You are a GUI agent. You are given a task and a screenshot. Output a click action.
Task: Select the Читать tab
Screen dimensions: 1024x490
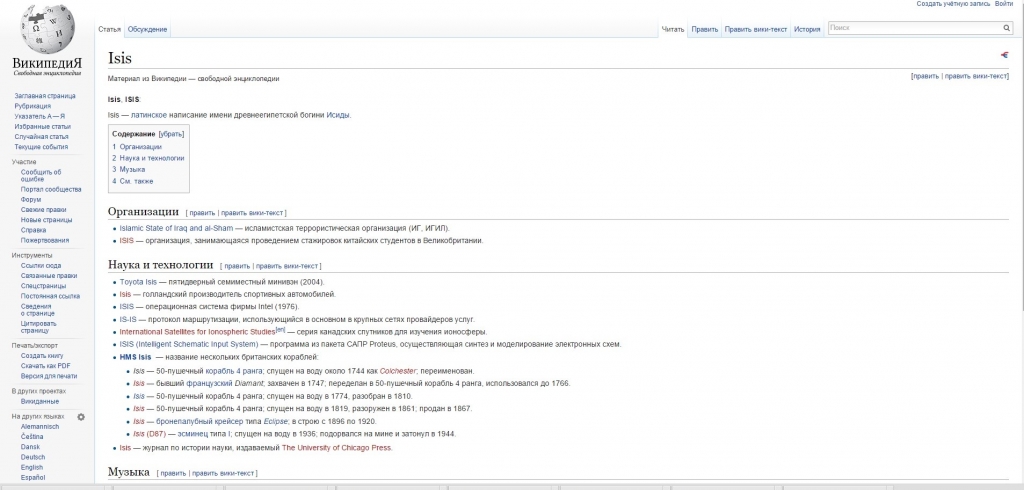[x=673, y=29]
